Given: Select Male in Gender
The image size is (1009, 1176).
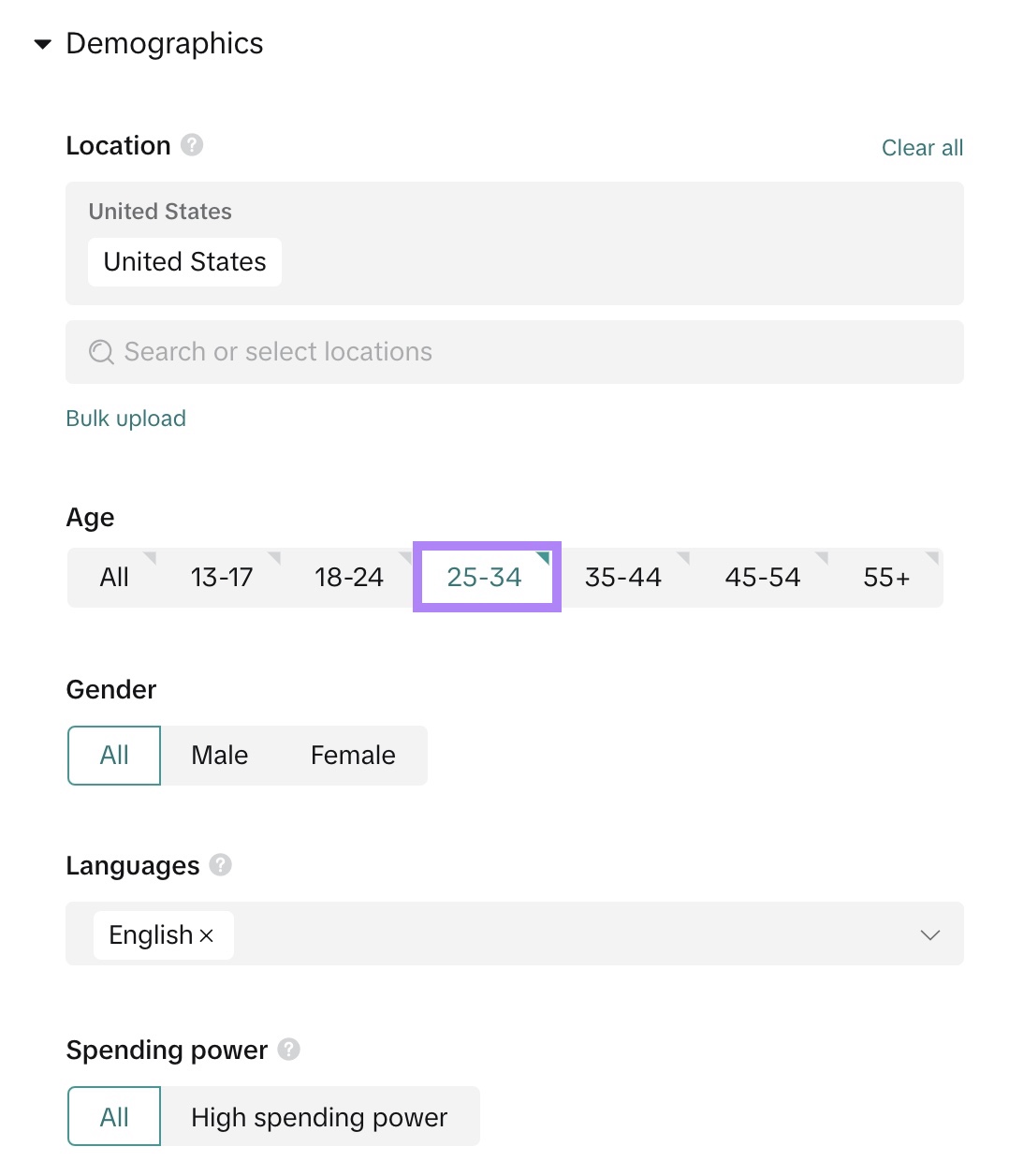Looking at the screenshot, I should pyautogui.click(x=219, y=755).
